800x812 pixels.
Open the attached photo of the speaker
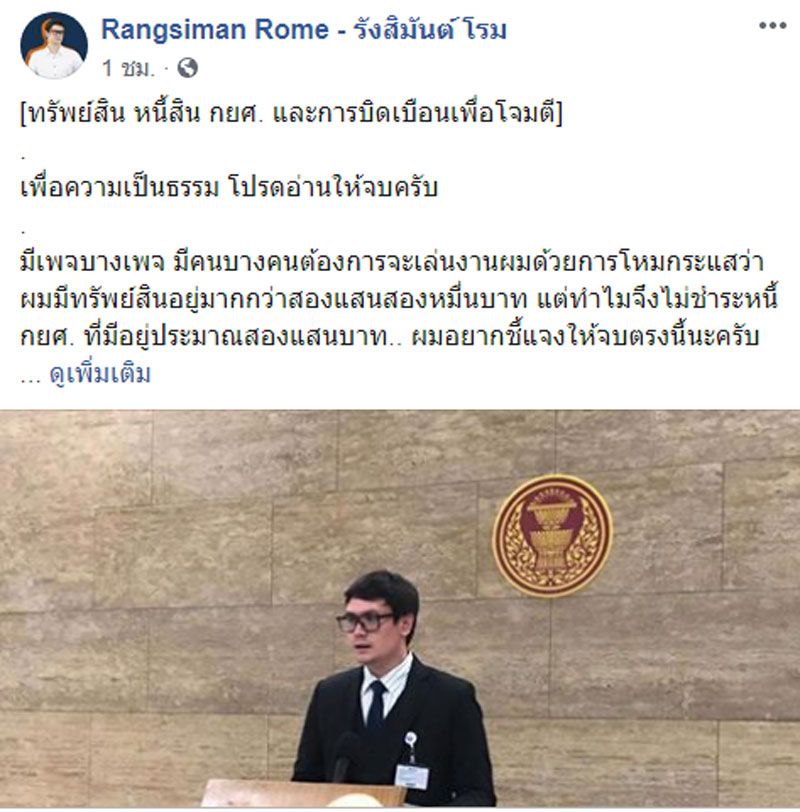(400, 608)
